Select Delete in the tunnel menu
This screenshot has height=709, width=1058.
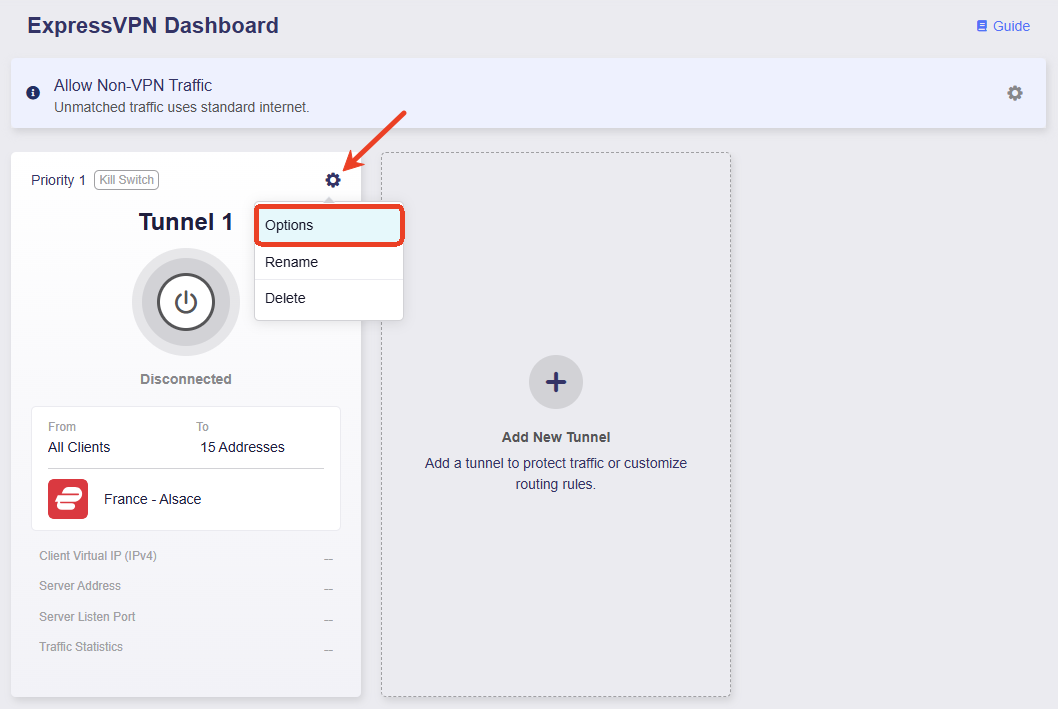click(x=329, y=298)
